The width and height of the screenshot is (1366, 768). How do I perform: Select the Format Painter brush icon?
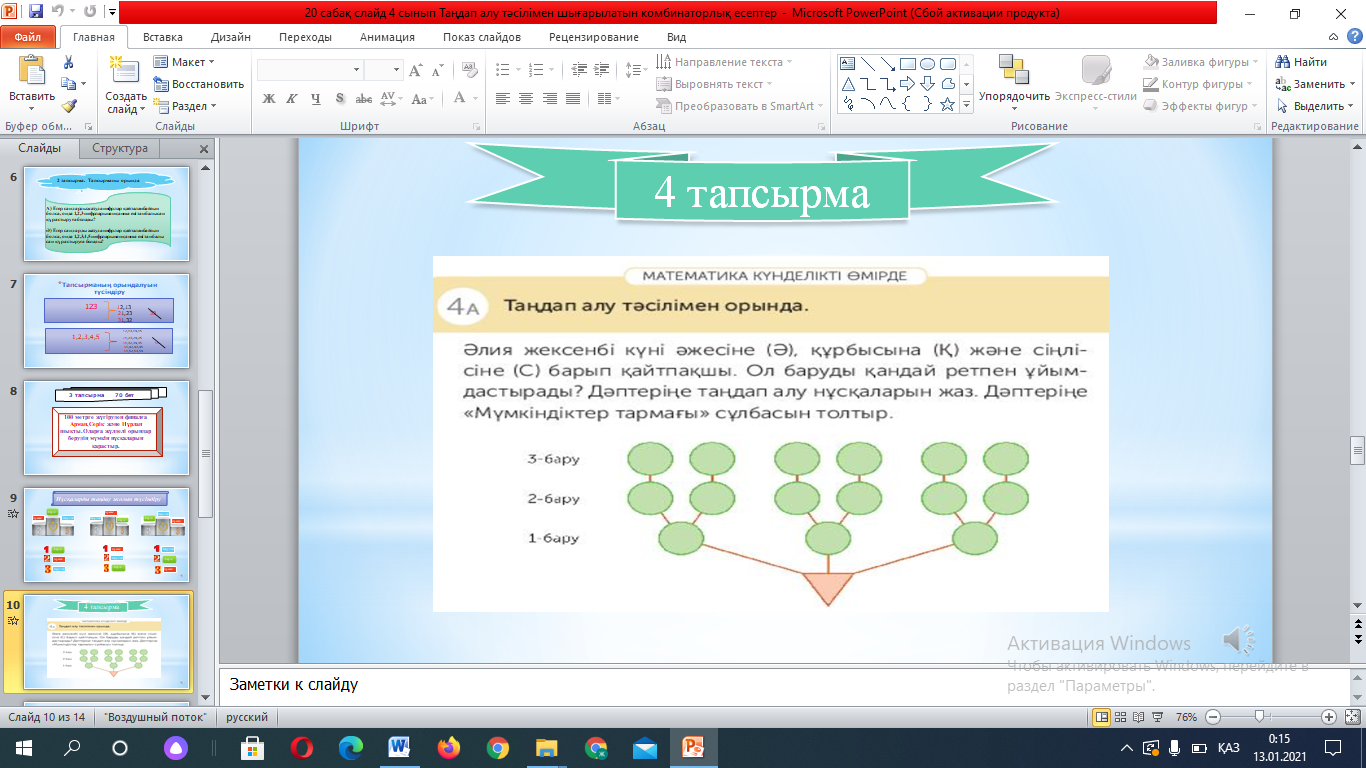tap(68, 106)
